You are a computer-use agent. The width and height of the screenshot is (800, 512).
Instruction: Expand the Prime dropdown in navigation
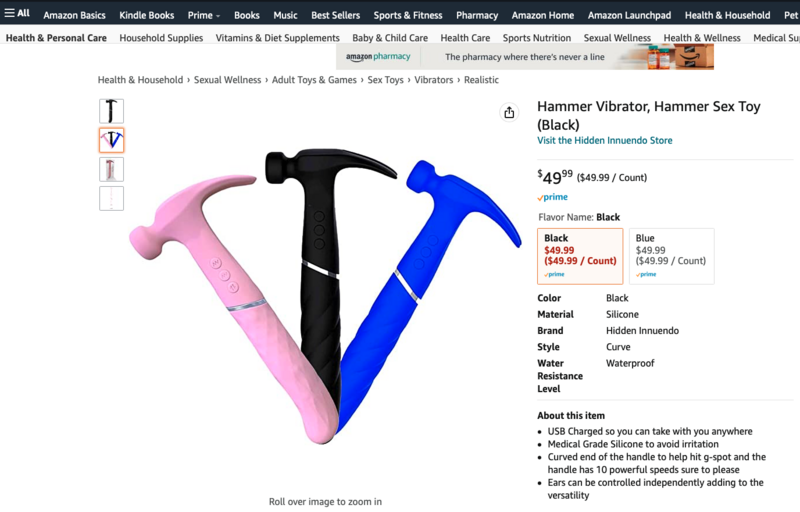(204, 15)
